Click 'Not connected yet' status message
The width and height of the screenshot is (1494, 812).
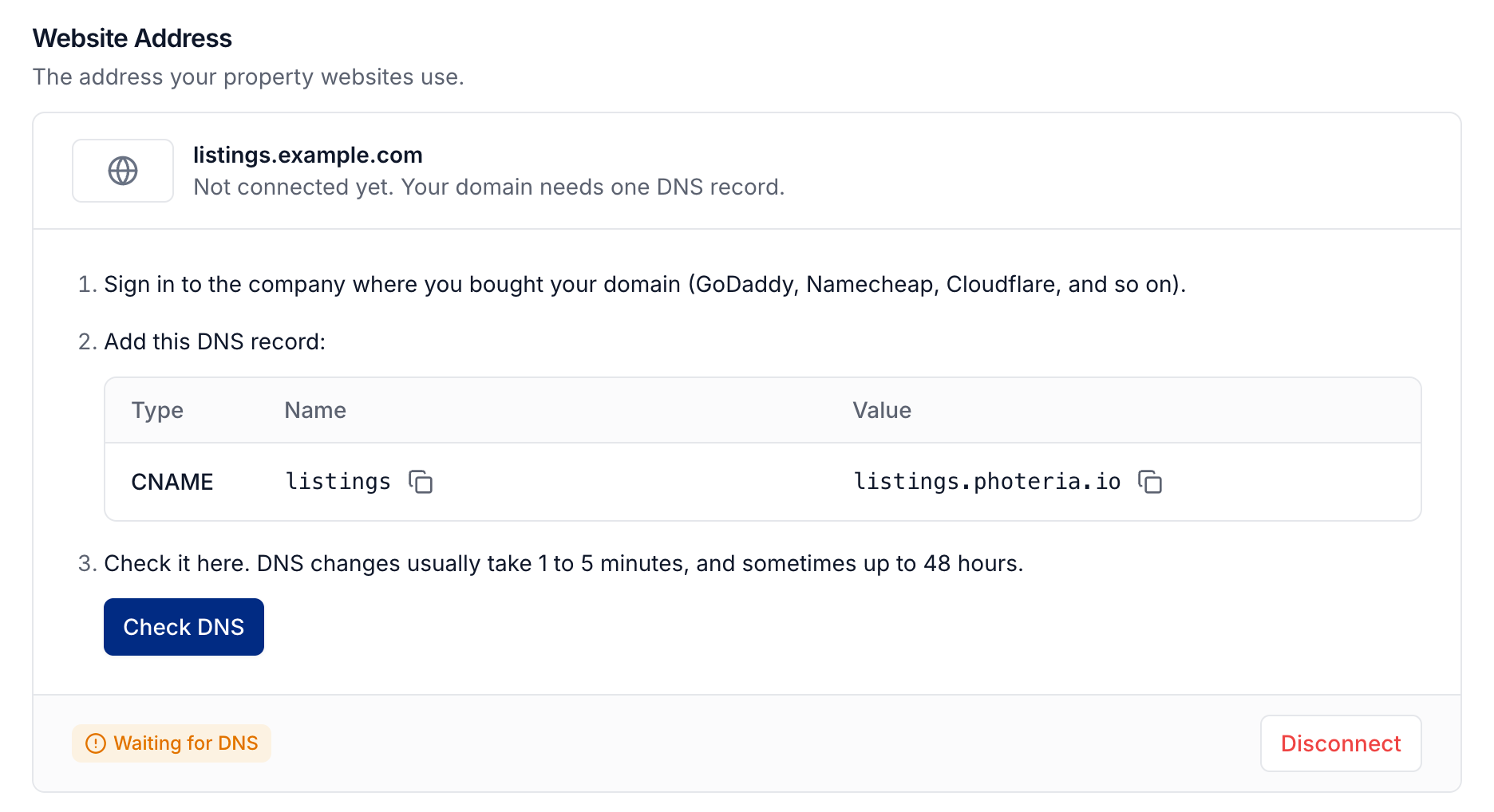(489, 187)
